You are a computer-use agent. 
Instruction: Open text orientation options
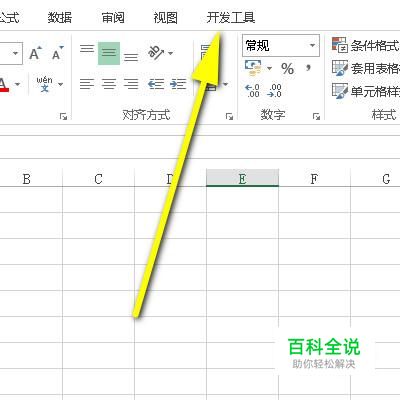[156, 53]
